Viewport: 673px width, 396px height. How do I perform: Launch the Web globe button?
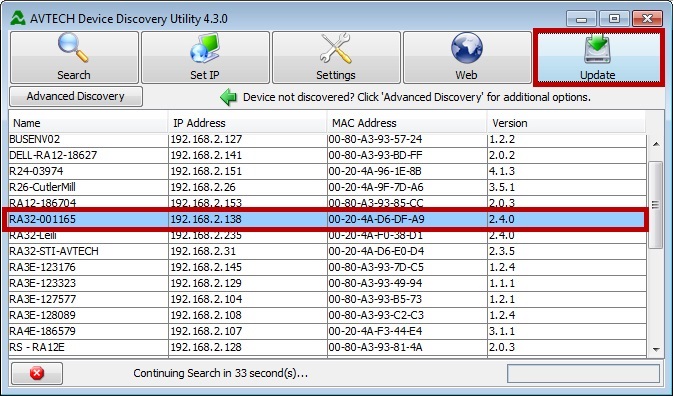[x=467, y=57]
